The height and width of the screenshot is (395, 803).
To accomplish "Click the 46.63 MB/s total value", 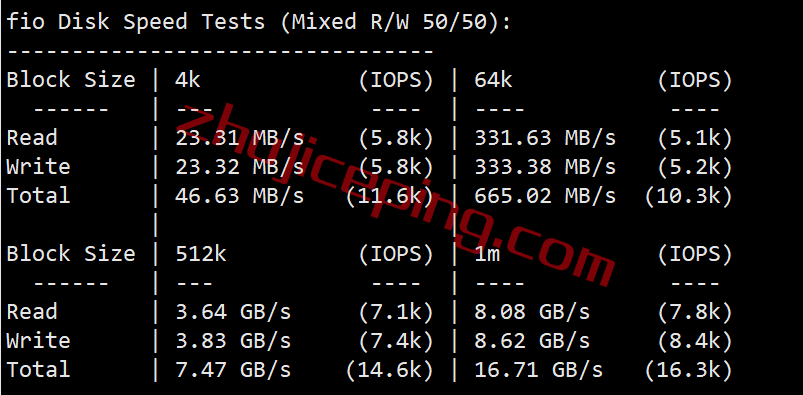I will 240,196.
